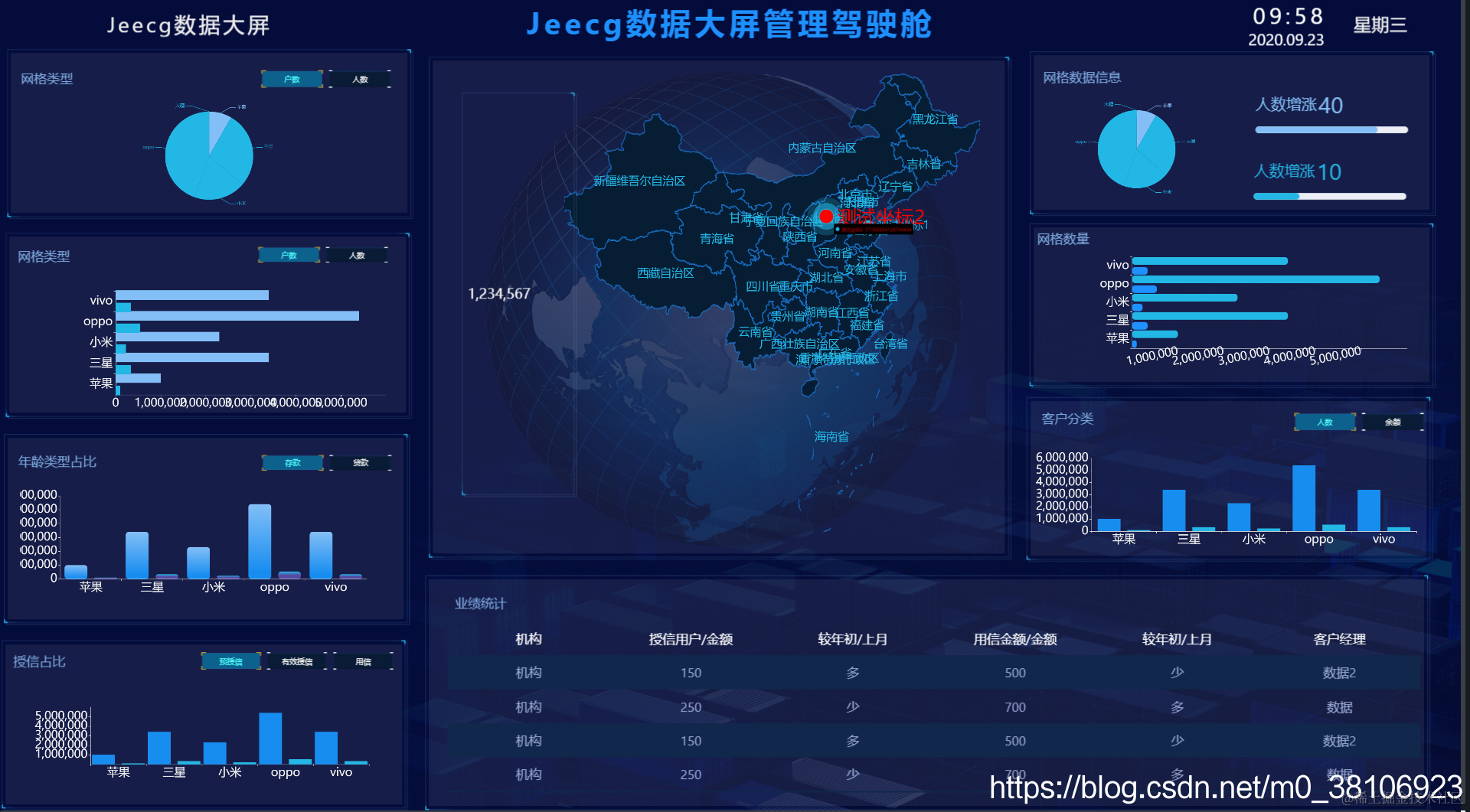1470x812 pixels.
Task: Click 三星 tall bar in 年龄类型占比 chart
Action: pyautogui.click(x=137, y=555)
